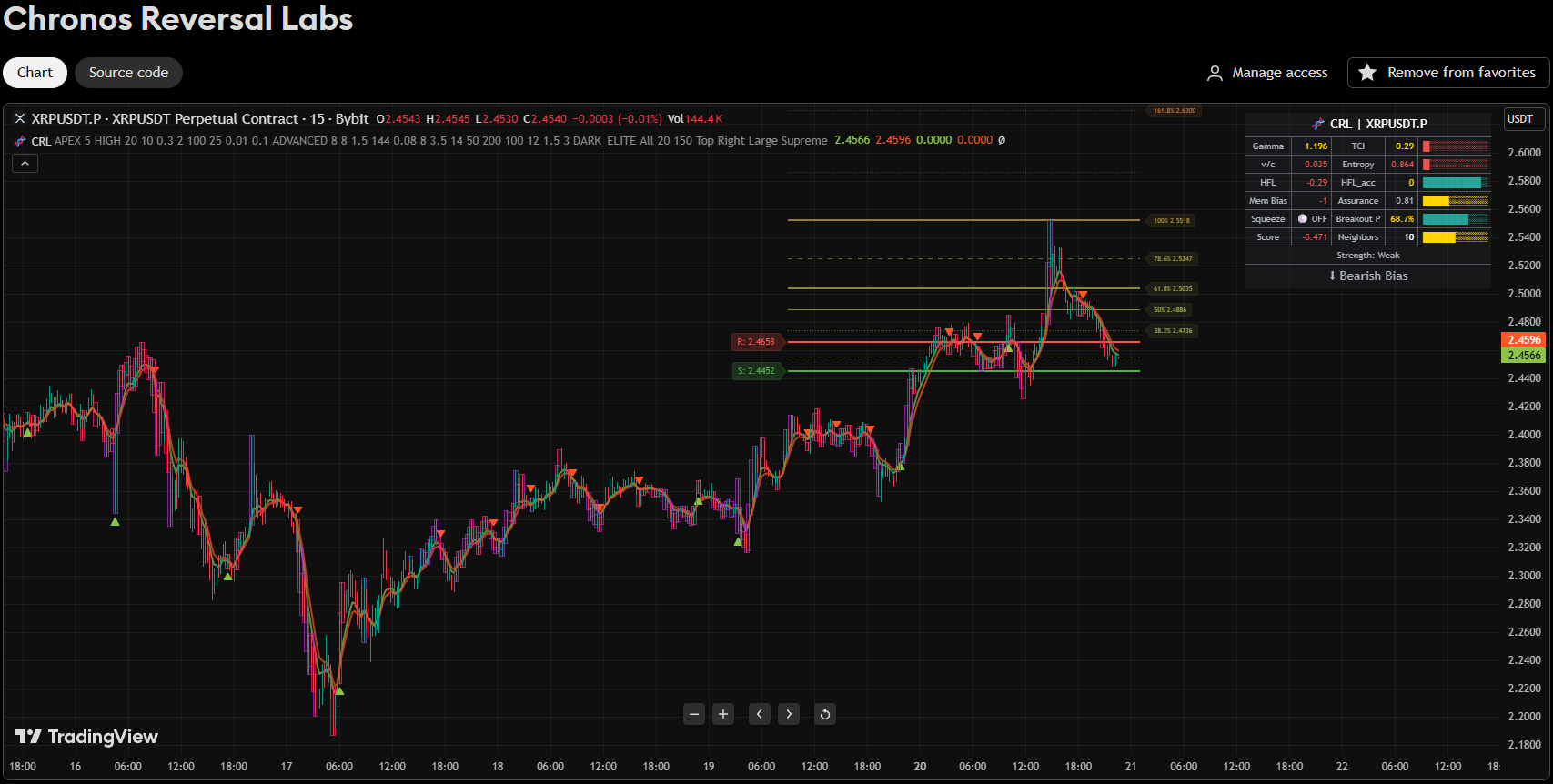Click the Breakout P 68.7% value
The height and width of the screenshot is (784, 1553).
coord(1402,219)
